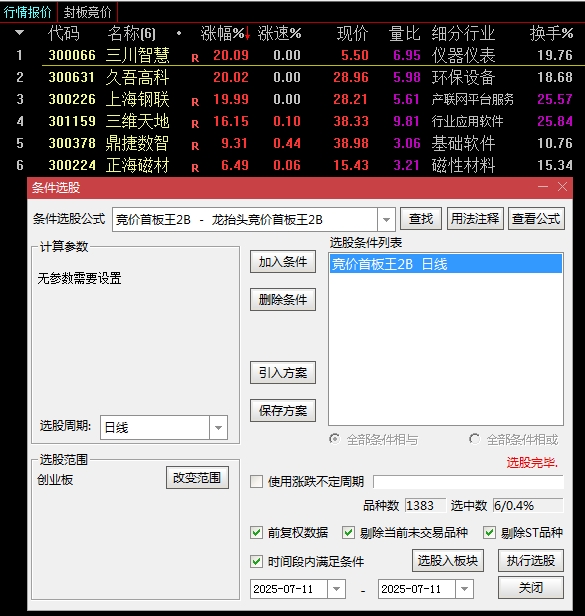The height and width of the screenshot is (616, 585).
Task: Toggle 前复权数据 checkbox
Action: pyautogui.click(x=257, y=533)
